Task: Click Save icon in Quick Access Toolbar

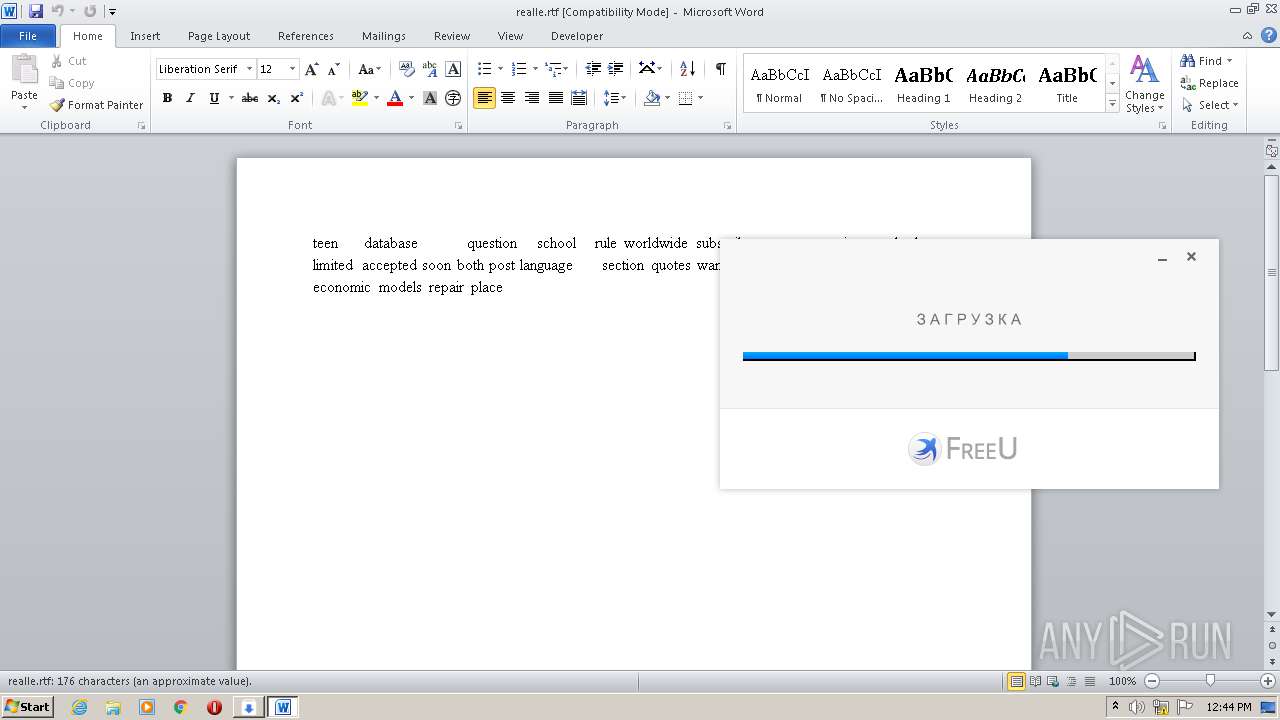Action: [36, 11]
